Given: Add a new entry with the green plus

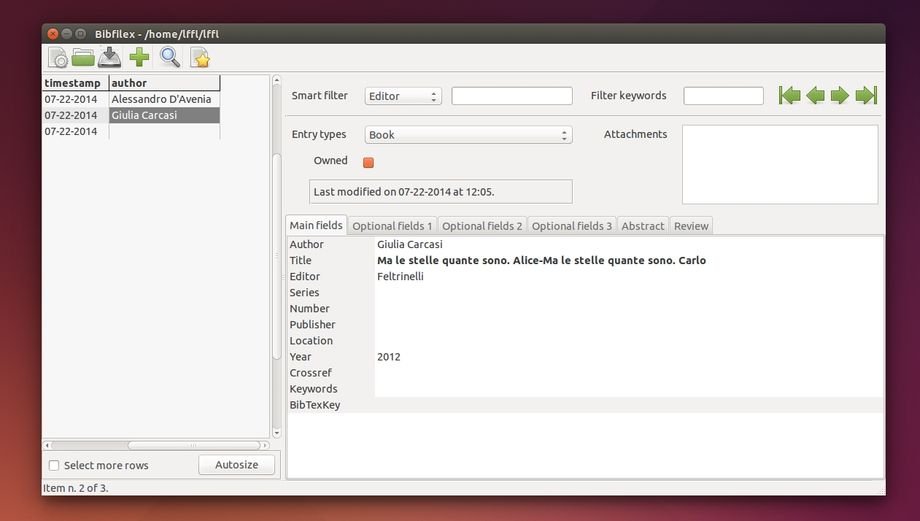Looking at the screenshot, I should click(x=139, y=58).
